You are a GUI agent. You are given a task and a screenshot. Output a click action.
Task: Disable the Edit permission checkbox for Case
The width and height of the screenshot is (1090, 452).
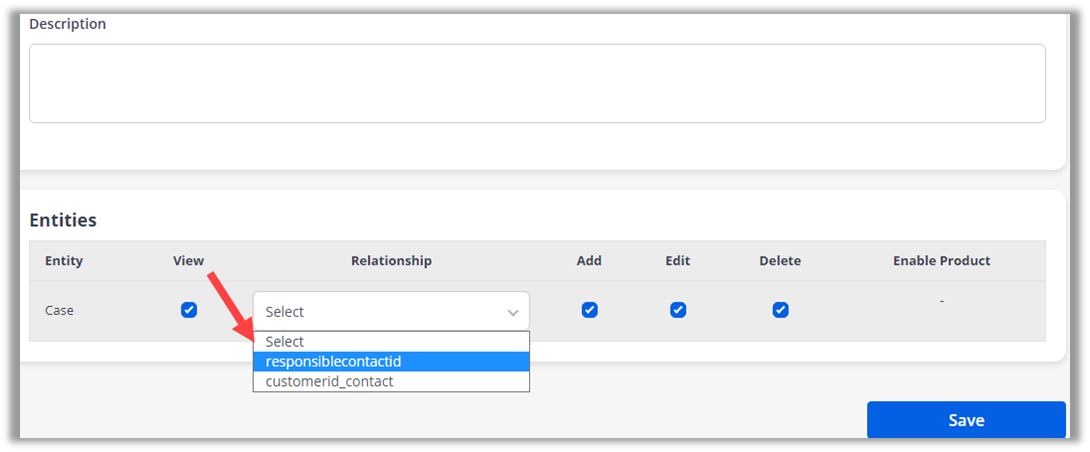[x=678, y=310]
